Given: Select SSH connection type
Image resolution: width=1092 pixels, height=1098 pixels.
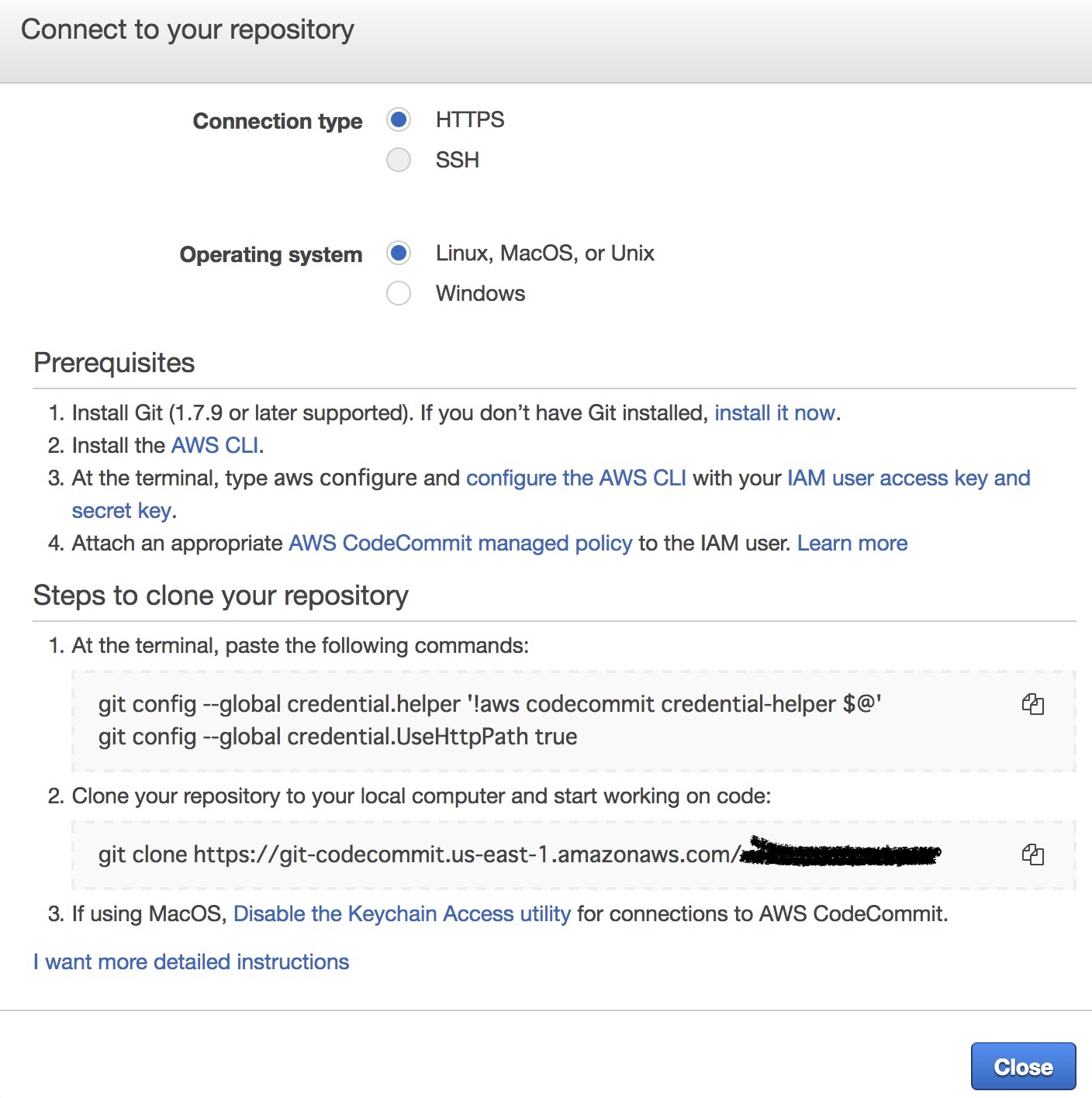Looking at the screenshot, I should point(399,160).
